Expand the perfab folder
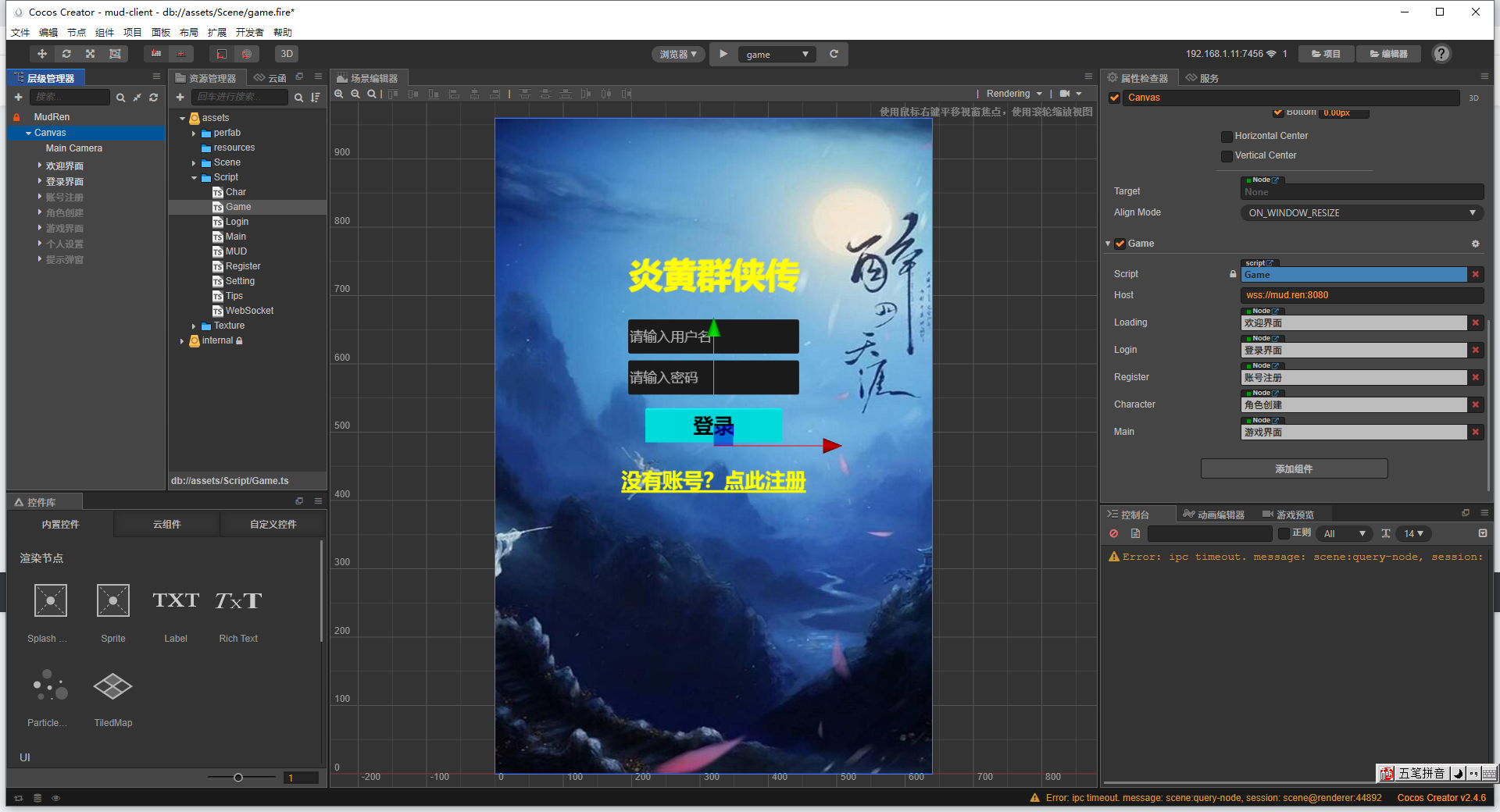 [x=194, y=134]
